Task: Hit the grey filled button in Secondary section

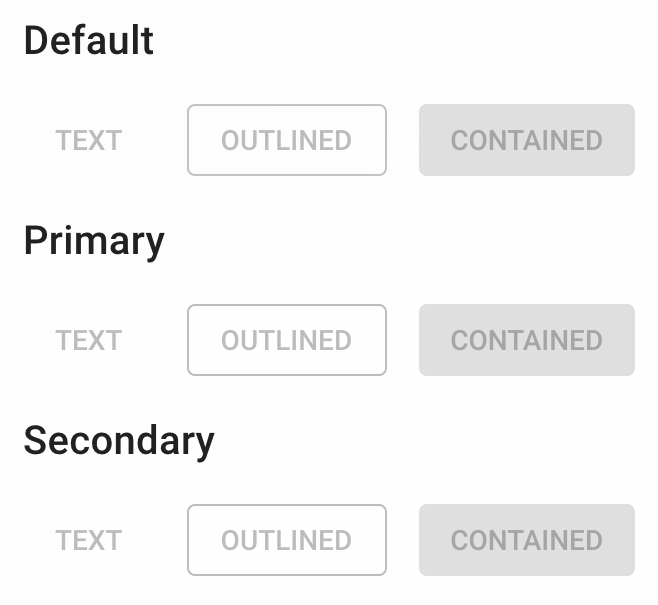Action: pyautogui.click(x=526, y=540)
